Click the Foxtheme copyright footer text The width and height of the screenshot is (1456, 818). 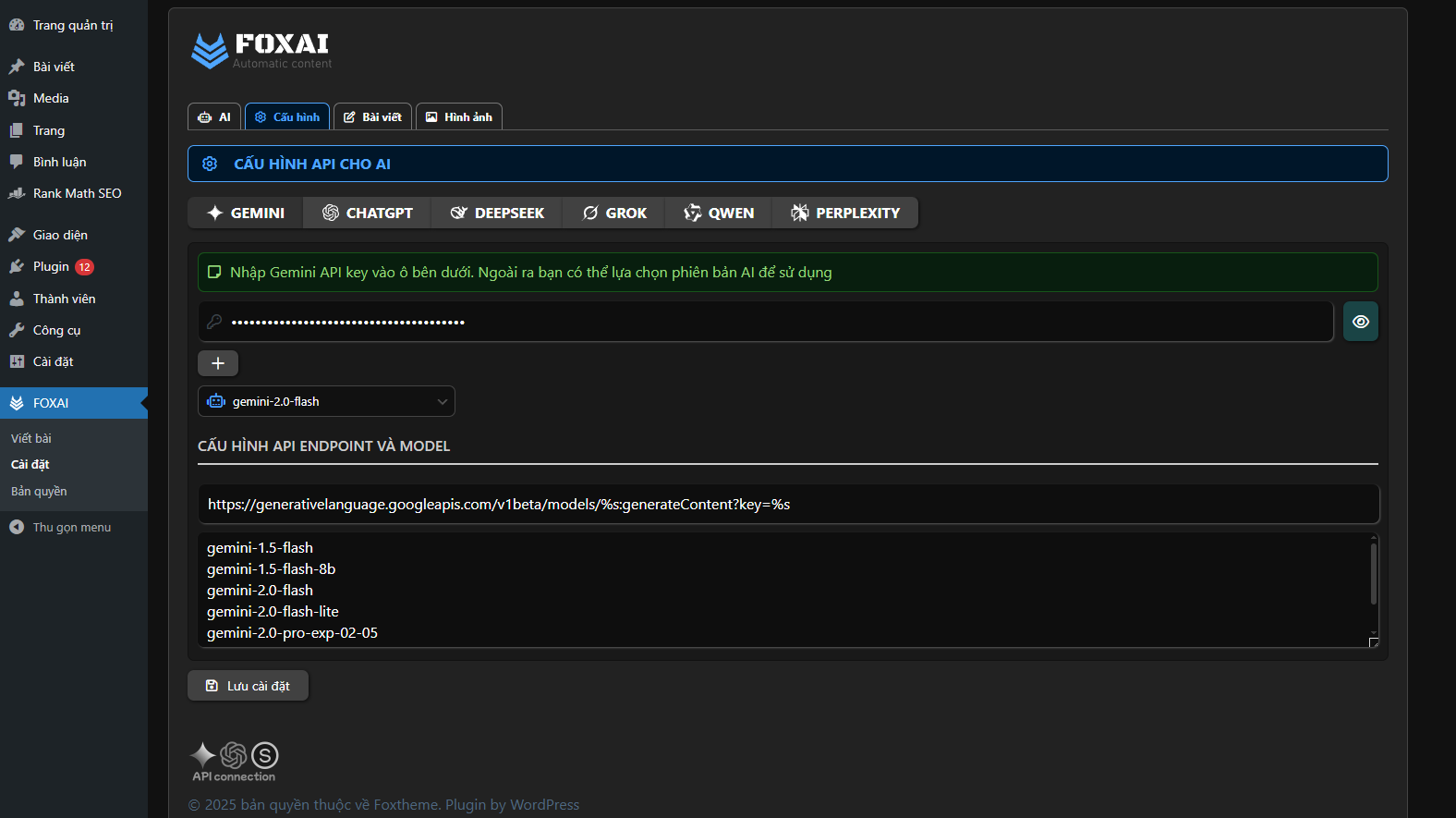[384, 805]
